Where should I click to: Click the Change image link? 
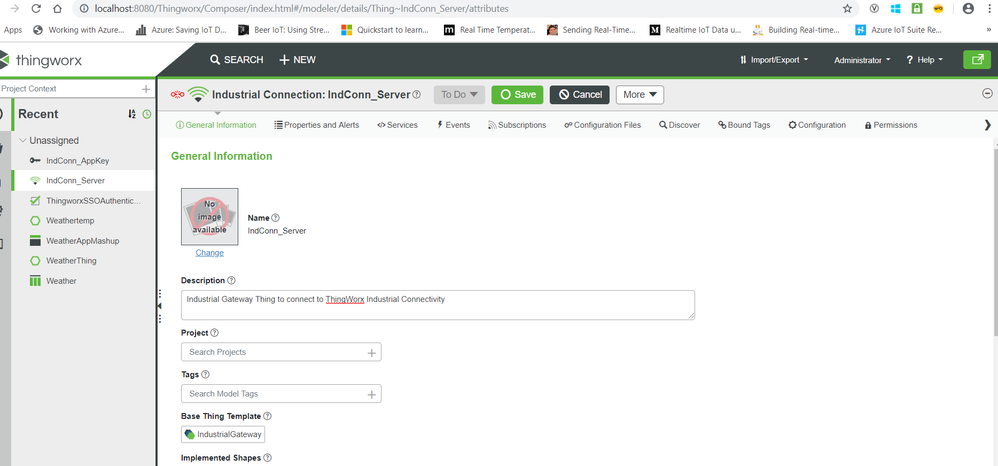click(209, 253)
